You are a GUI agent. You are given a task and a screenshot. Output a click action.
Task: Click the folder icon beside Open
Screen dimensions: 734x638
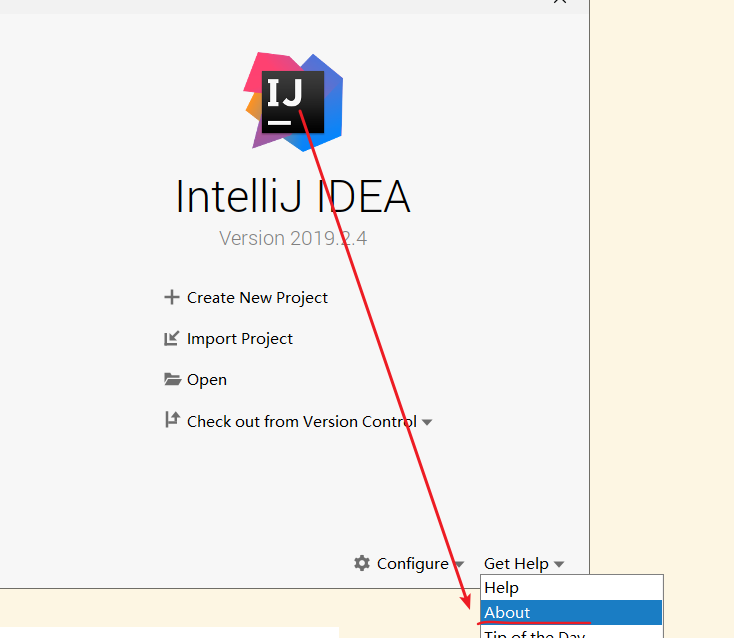point(172,379)
